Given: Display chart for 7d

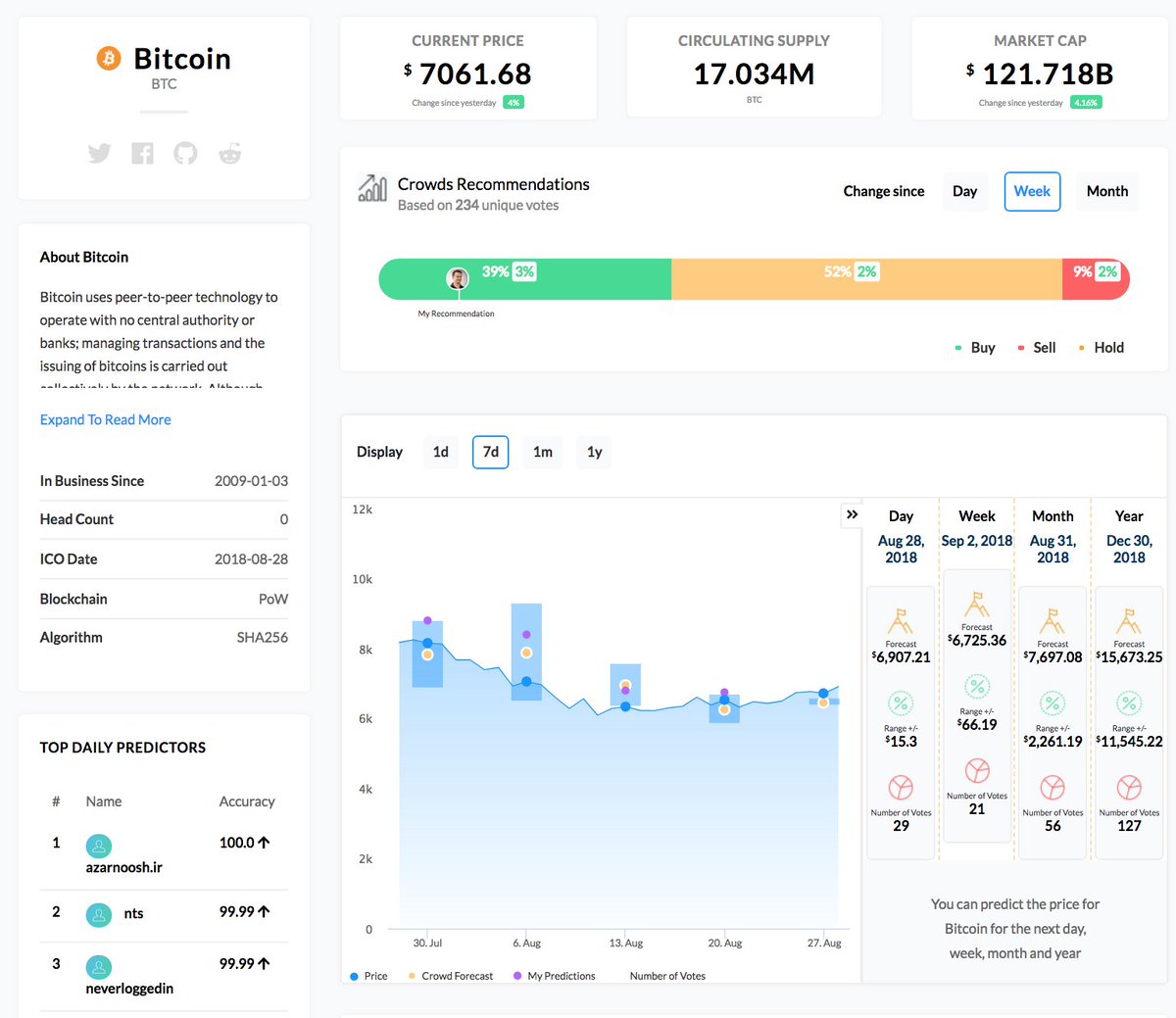Looking at the screenshot, I should pyautogui.click(x=491, y=452).
